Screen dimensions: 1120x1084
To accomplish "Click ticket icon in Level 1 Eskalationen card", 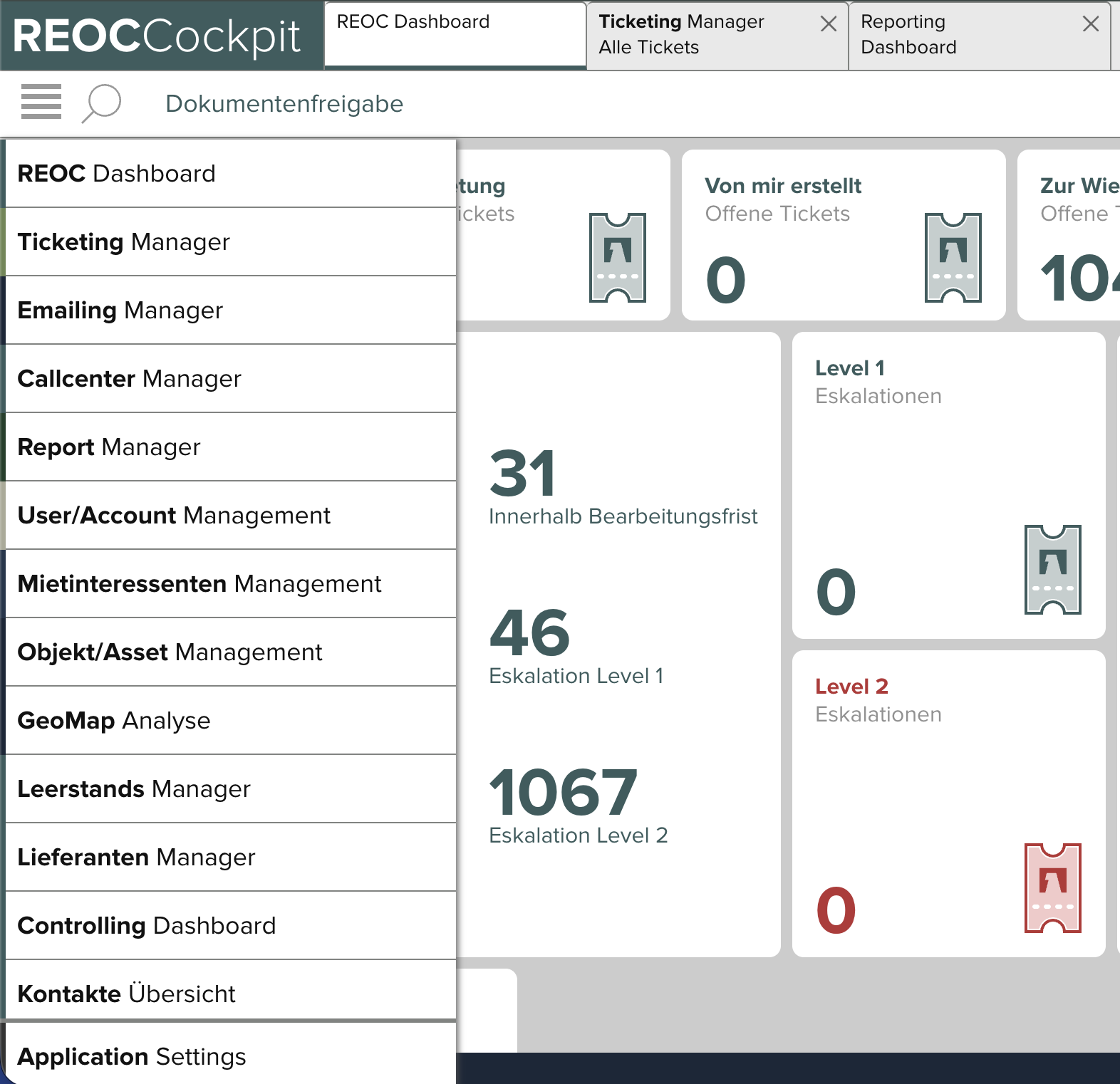I will click(1052, 570).
